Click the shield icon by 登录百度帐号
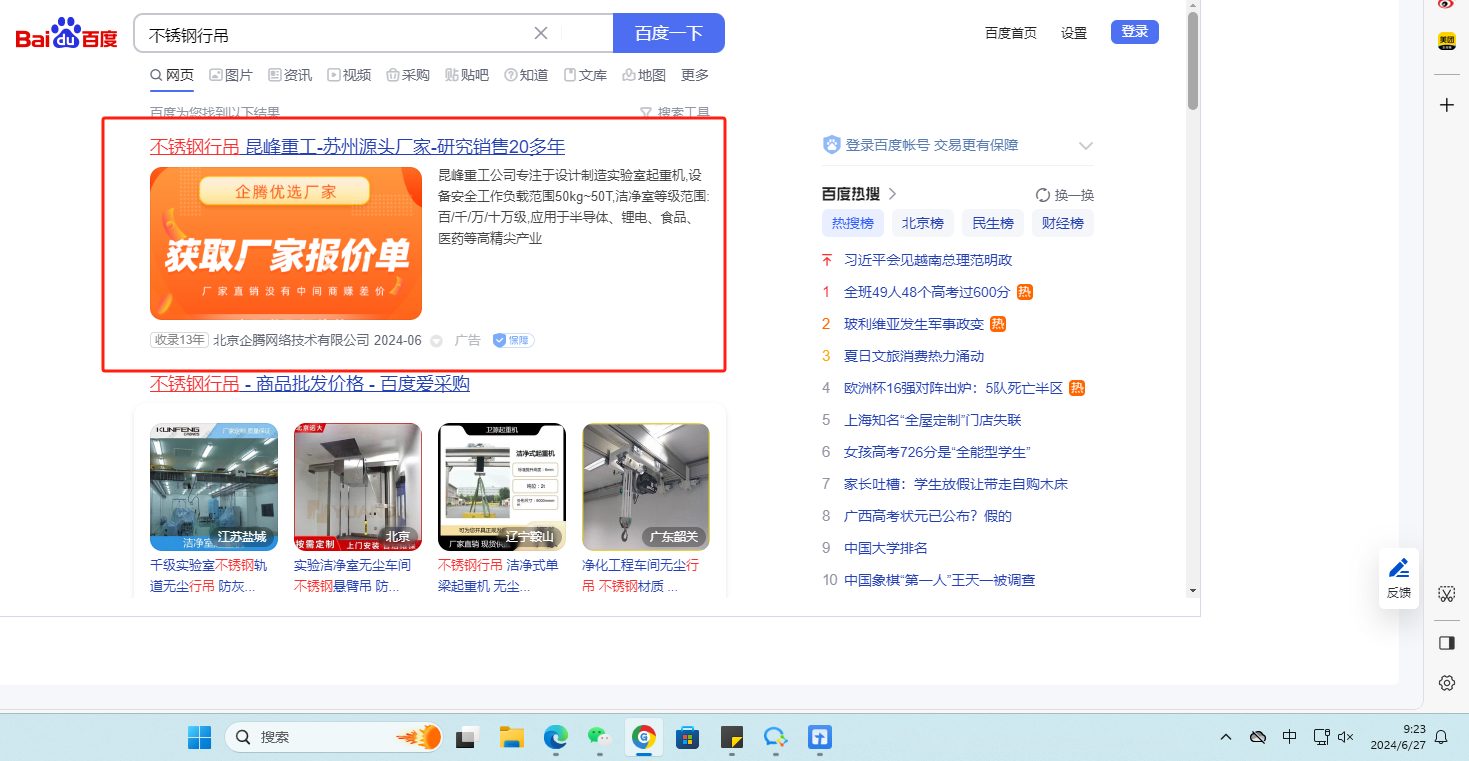 pos(831,145)
